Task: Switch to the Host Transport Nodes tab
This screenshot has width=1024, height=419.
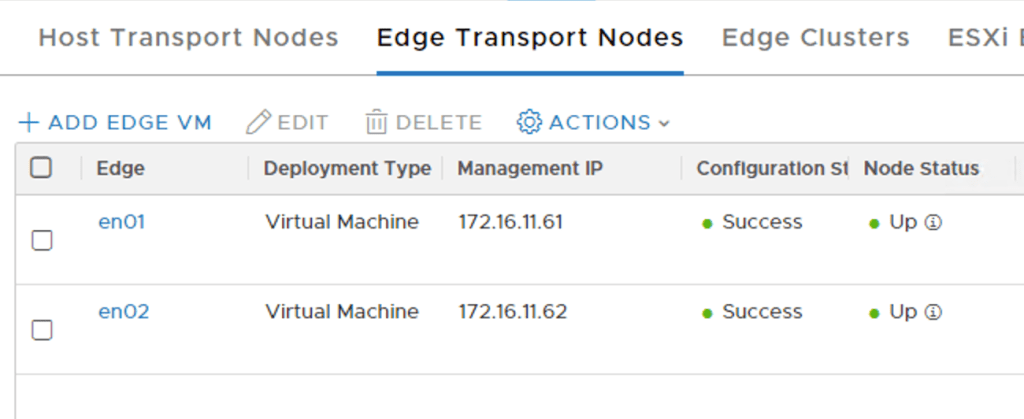Action: tap(188, 38)
